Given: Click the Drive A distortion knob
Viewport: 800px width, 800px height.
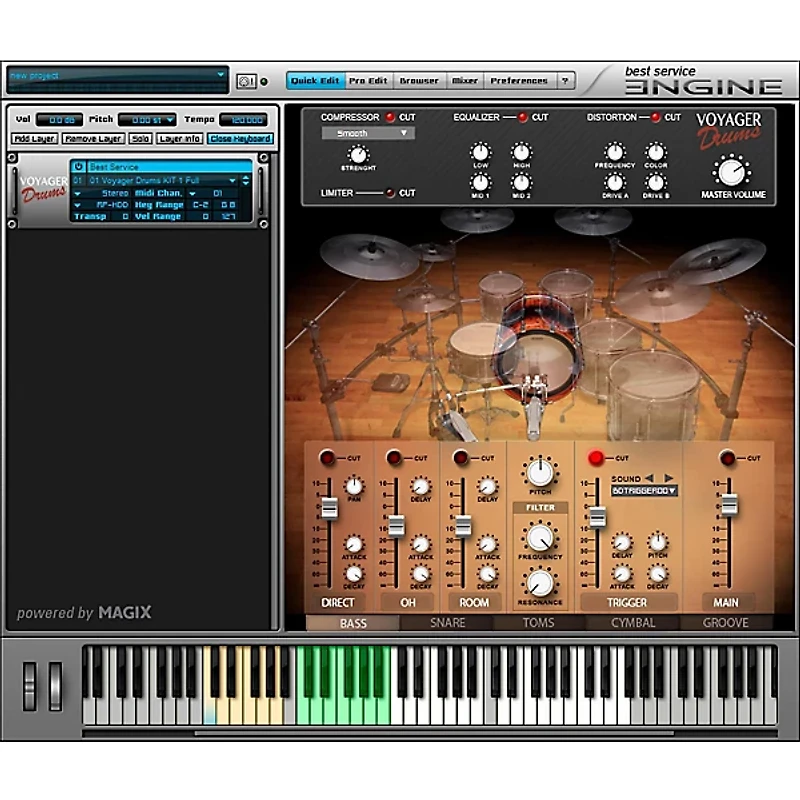Looking at the screenshot, I should [613, 180].
